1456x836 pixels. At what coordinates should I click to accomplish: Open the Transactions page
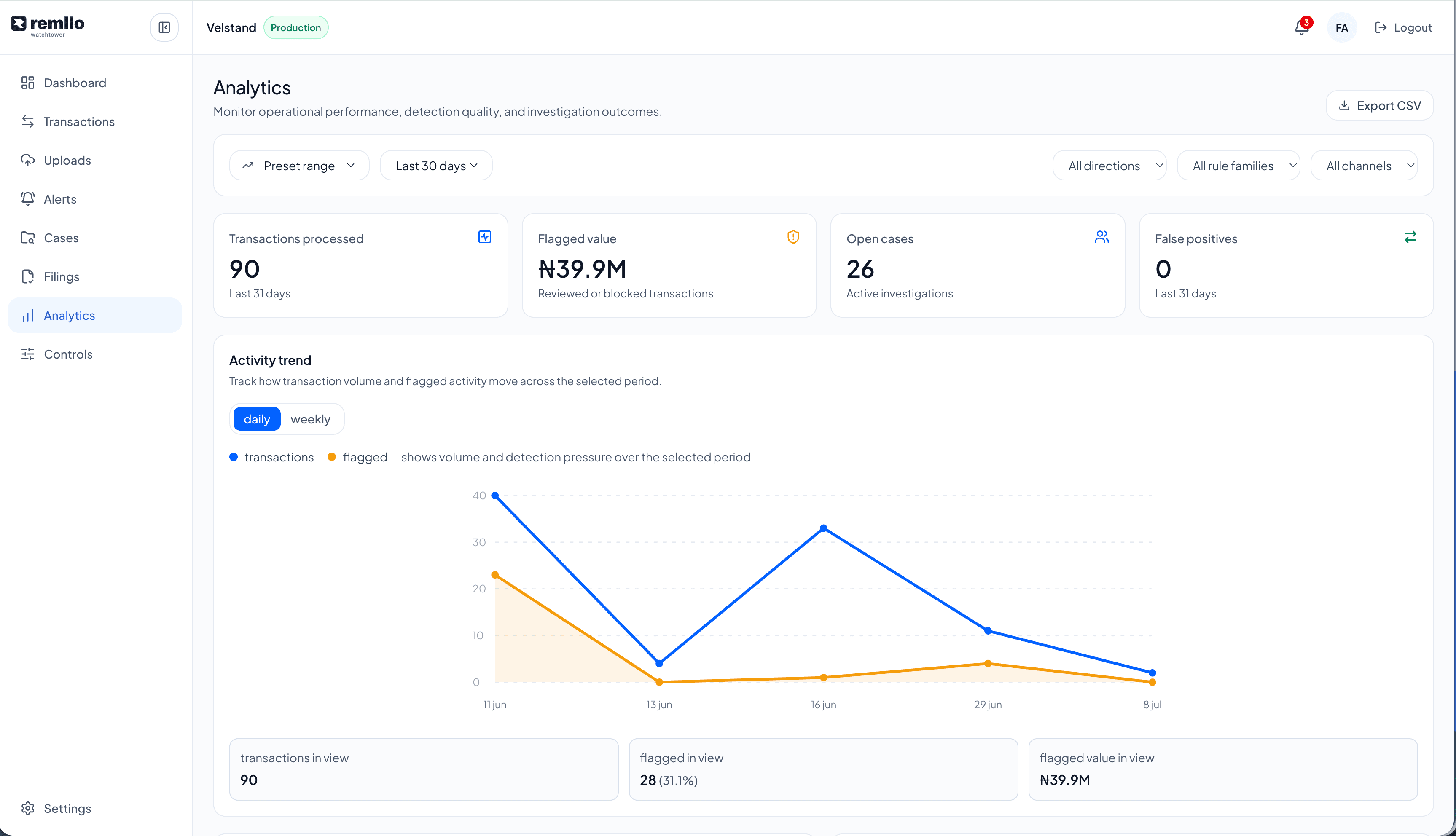[x=95, y=121]
